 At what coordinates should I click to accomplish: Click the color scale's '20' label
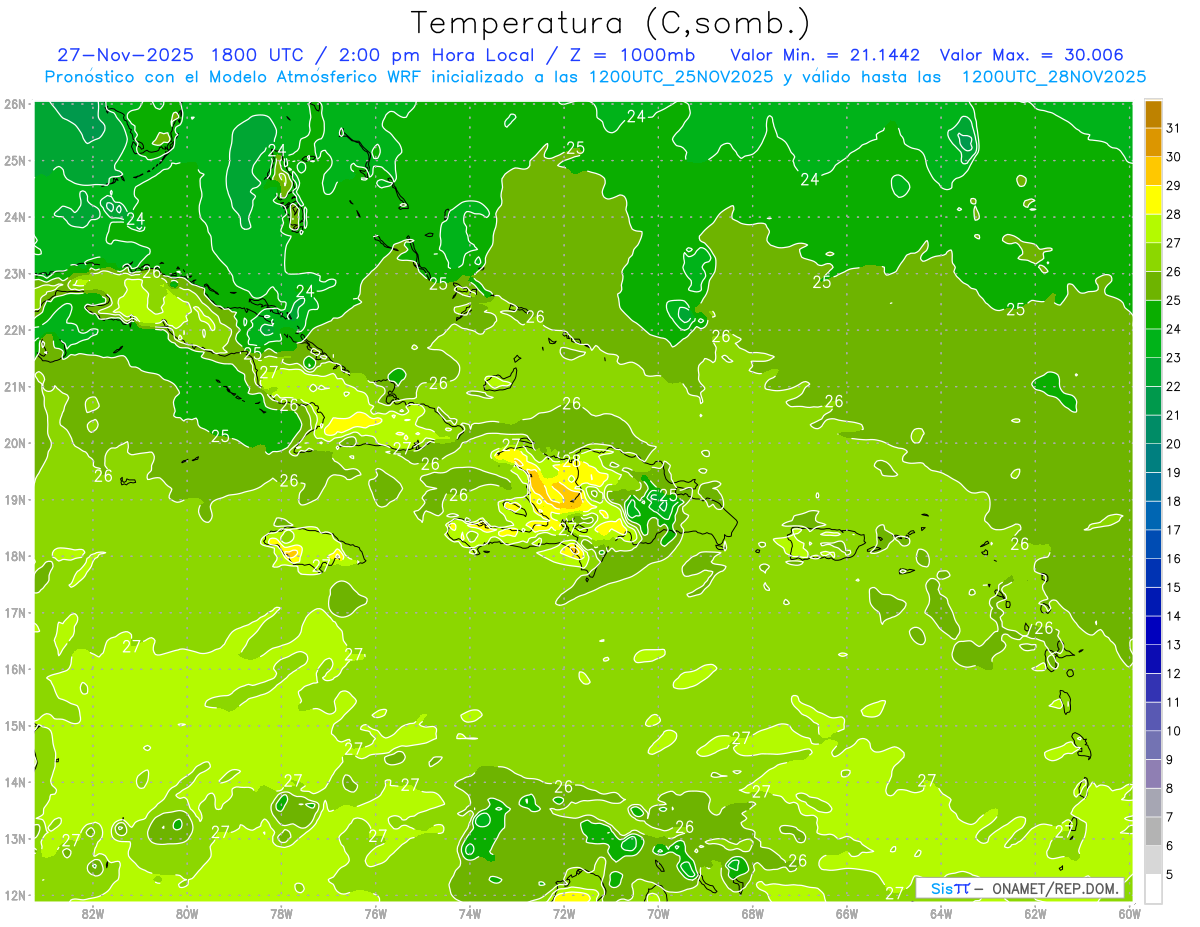tap(1174, 444)
